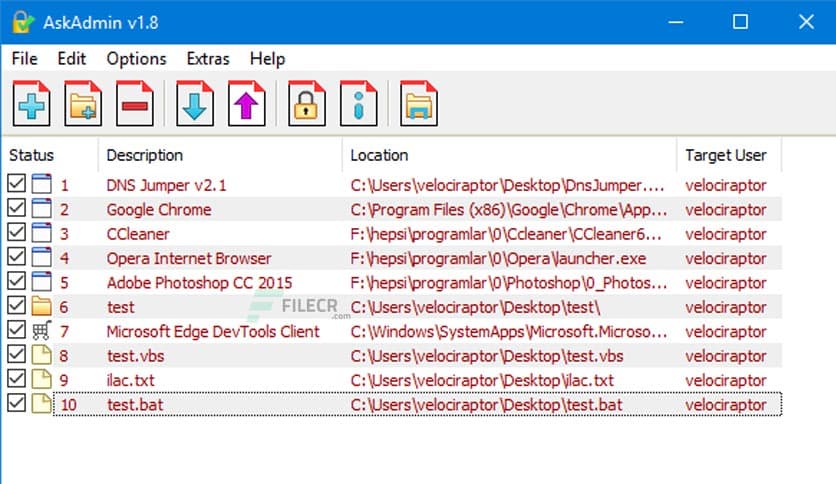Click the window icon beside CCleaner
This screenshot has width=836, height=484.
point(42,233)
